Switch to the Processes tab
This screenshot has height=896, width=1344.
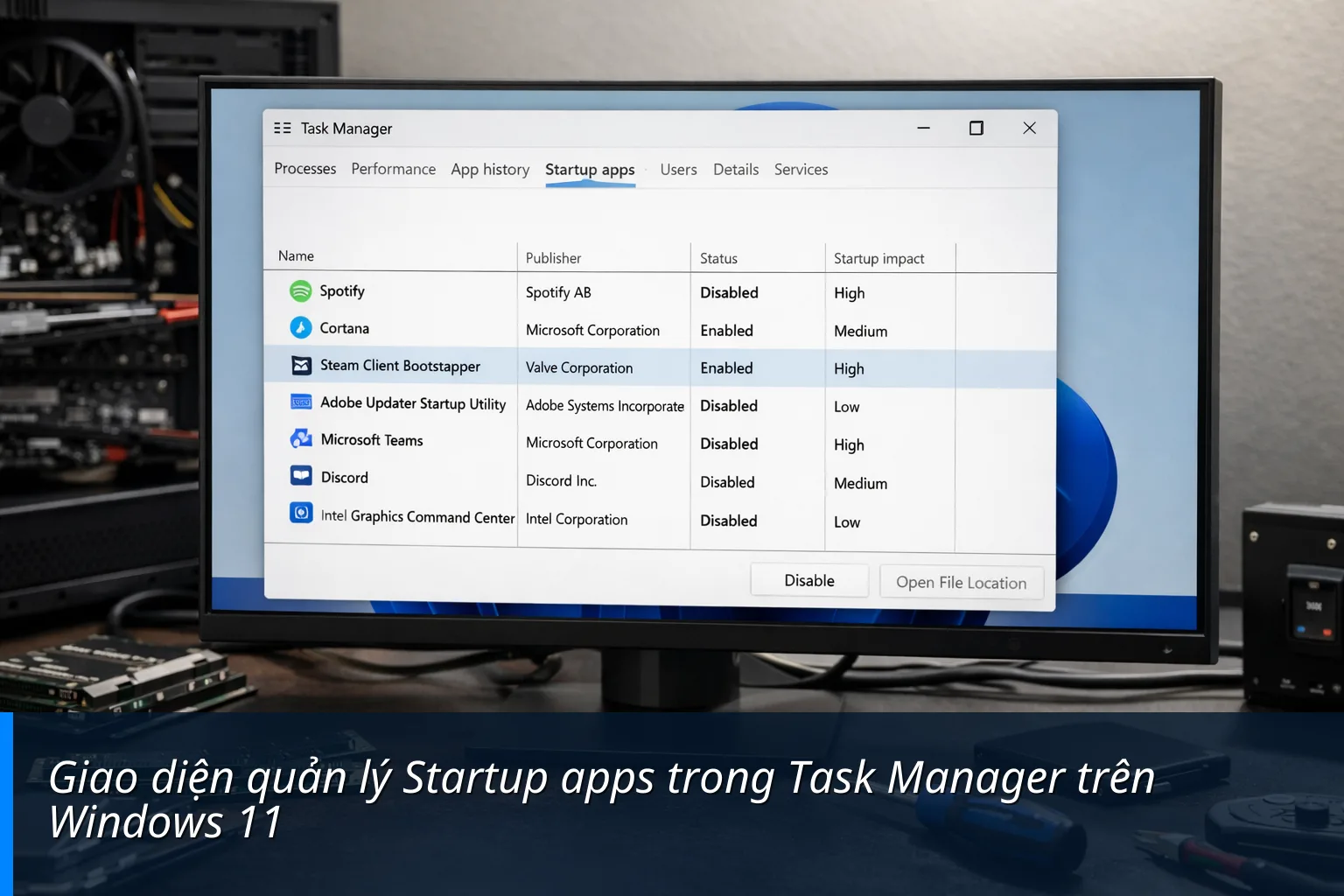304,168
